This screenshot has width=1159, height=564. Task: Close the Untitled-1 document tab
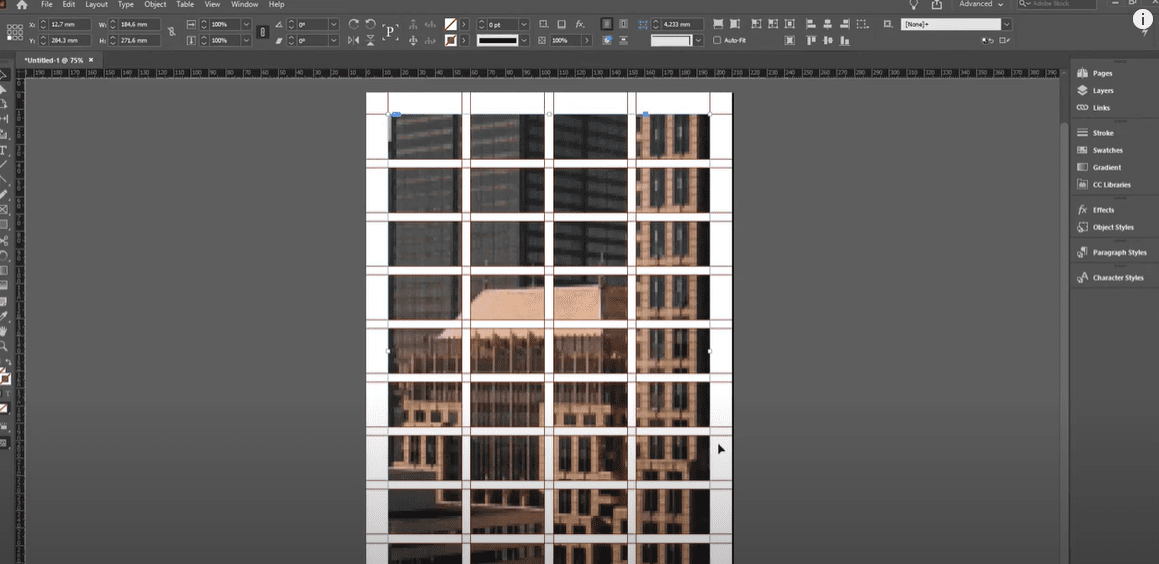pos(91,60)
